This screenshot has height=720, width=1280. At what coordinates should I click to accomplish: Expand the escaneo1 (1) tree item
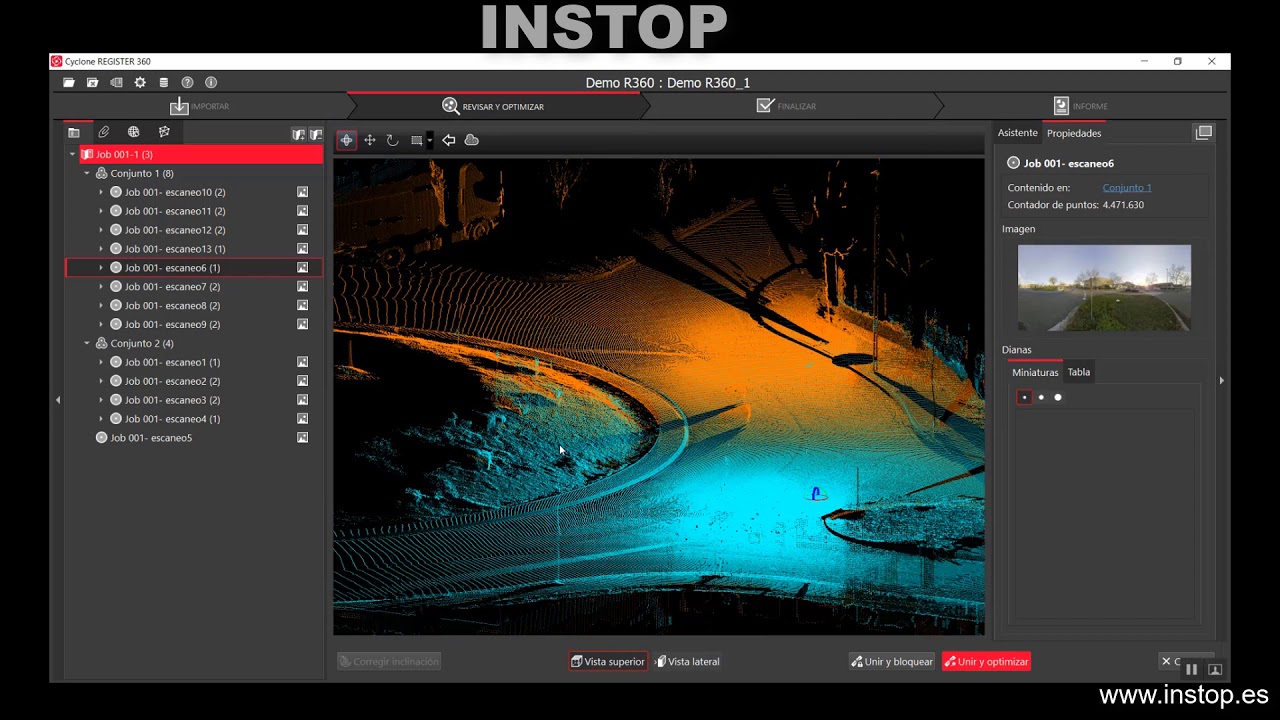point(101,362)
